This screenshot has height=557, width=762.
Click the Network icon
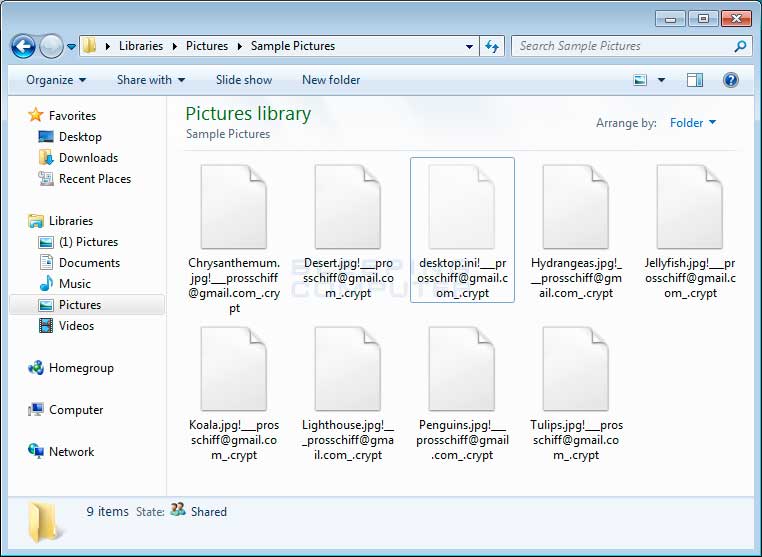click(35, 451)
